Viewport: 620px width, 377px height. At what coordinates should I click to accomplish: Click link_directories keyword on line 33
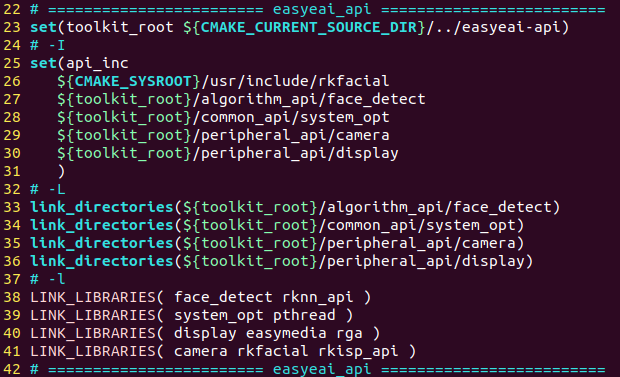click(x=102, y=207)
